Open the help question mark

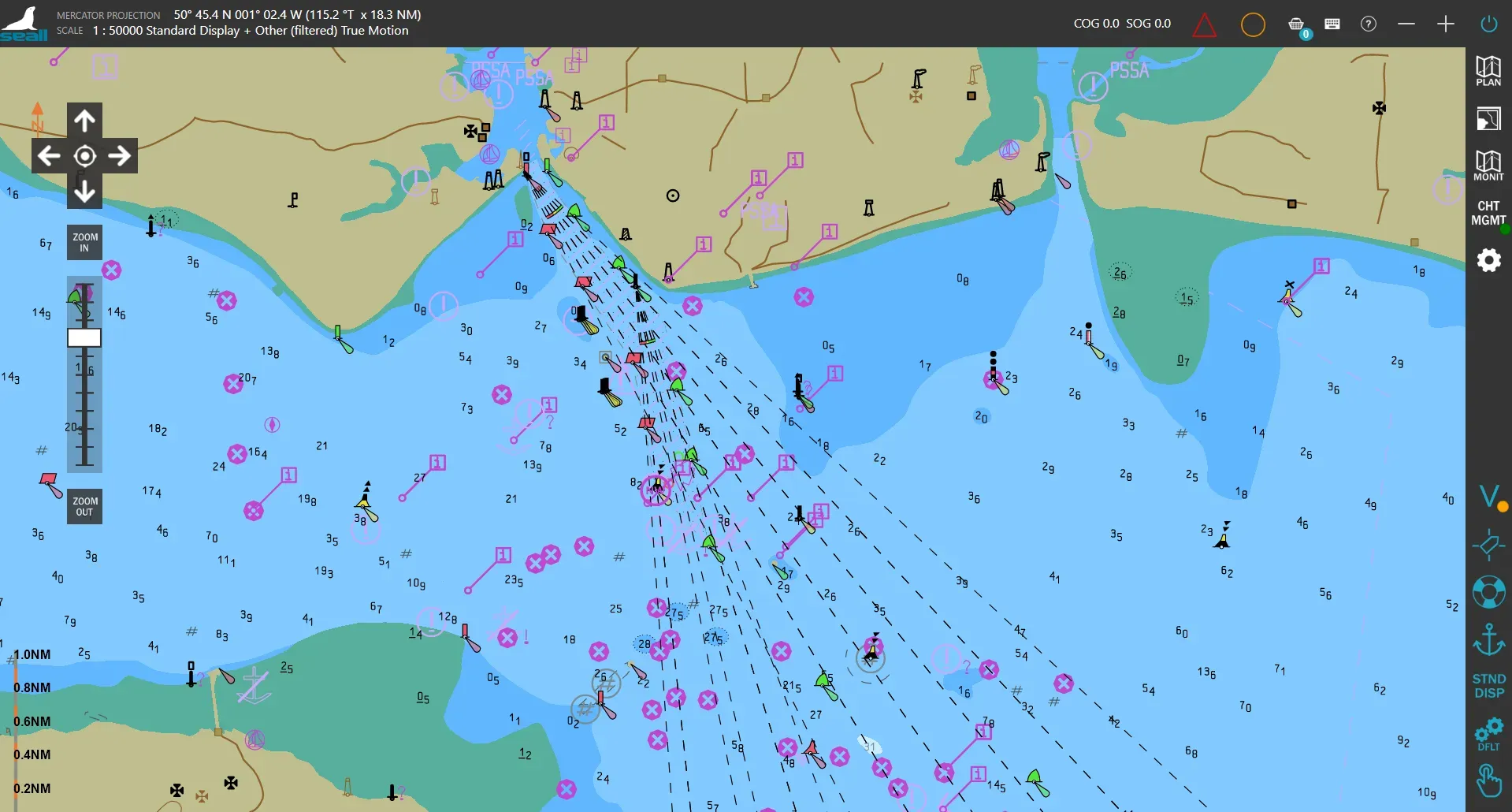[x=1369, y=24]
